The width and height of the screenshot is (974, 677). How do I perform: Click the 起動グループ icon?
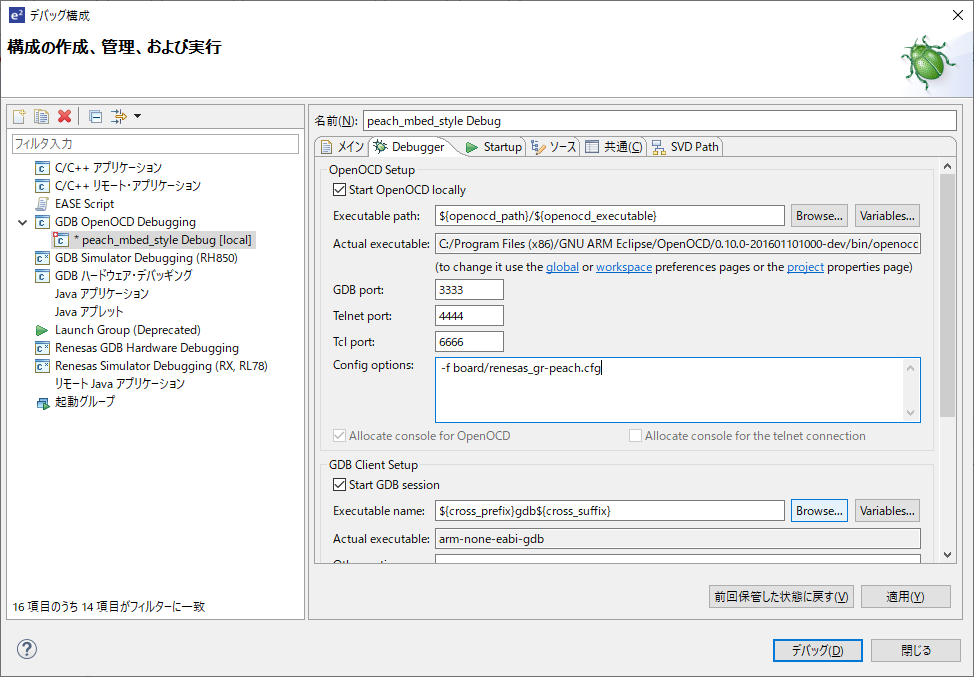tap(42, 403)
